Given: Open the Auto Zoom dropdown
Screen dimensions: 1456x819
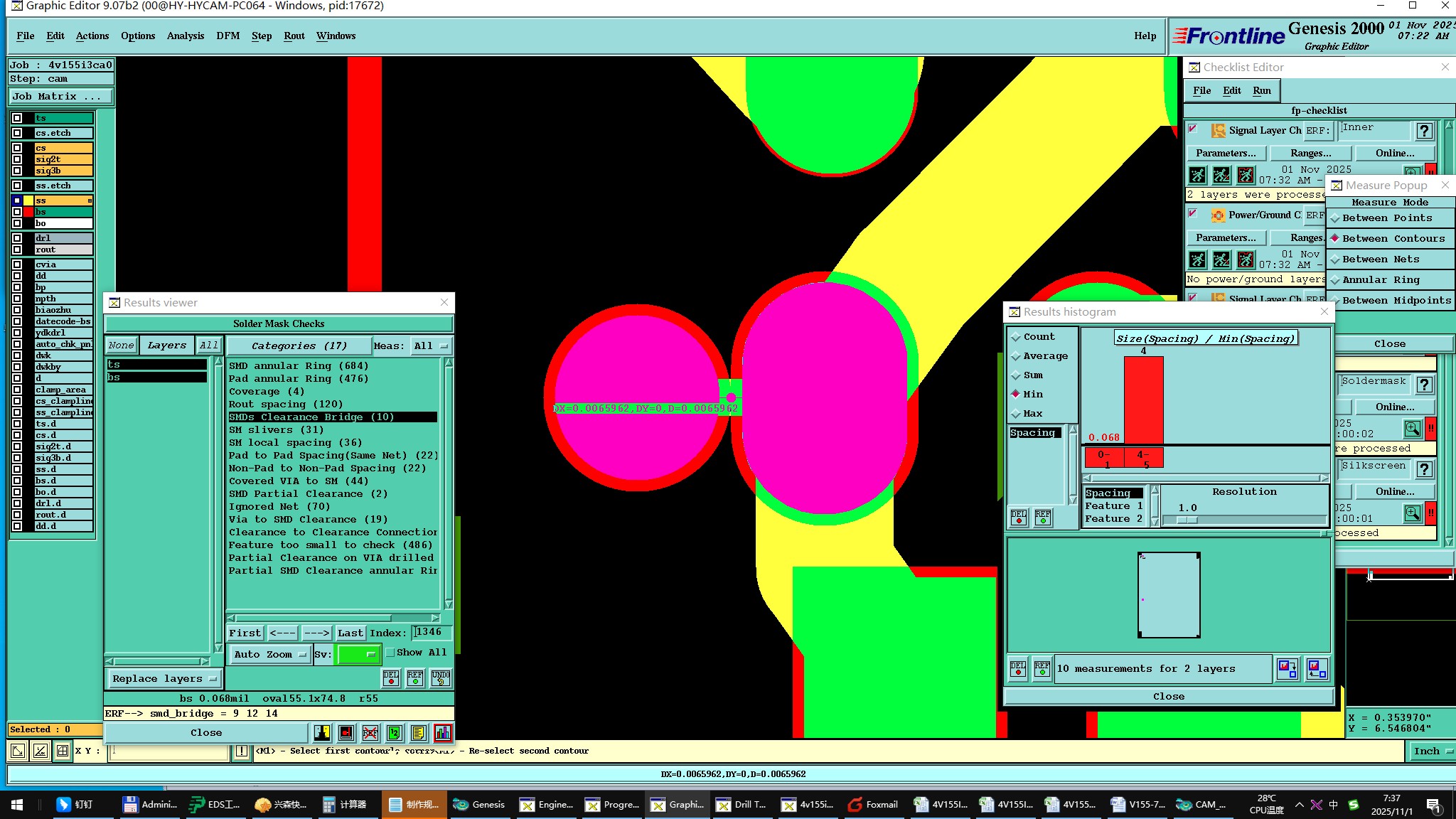Looking at the screenshot, I should coord(269,654).
